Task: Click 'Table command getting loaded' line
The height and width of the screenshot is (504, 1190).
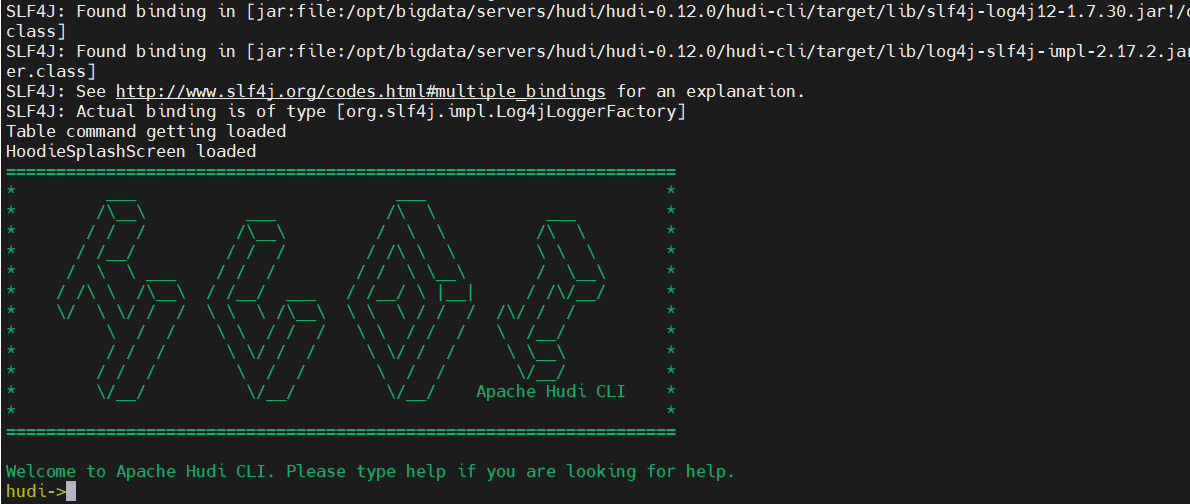Action: coord(146,131)
